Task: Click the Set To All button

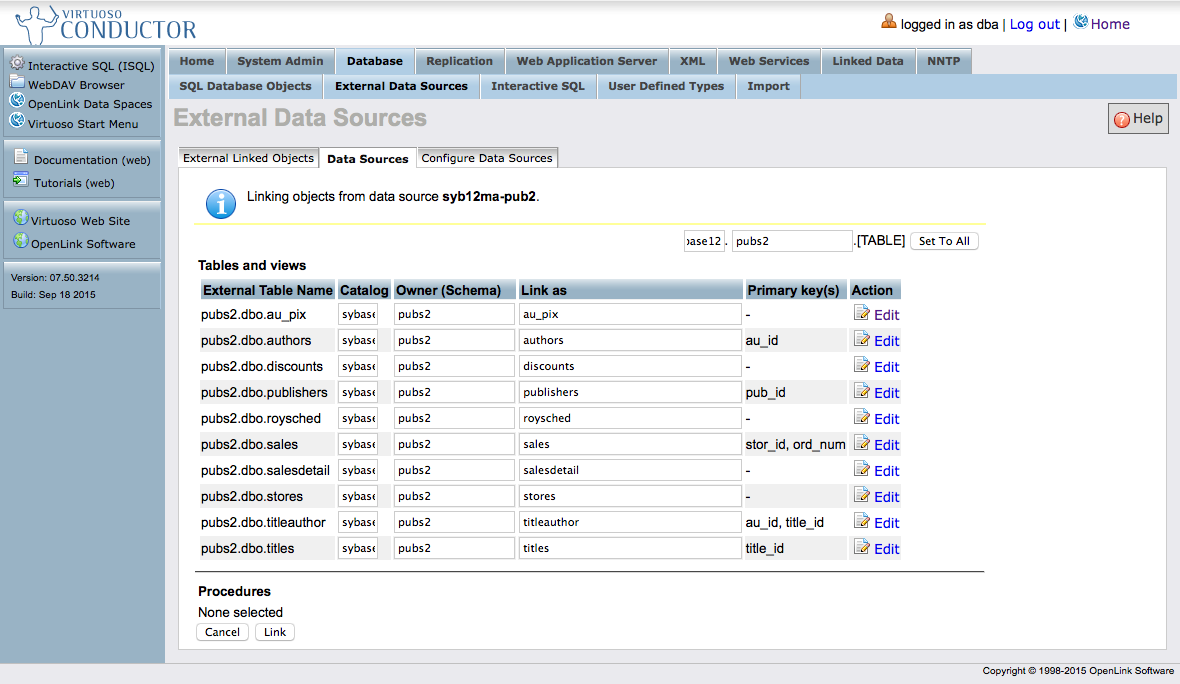Action: 944,241
